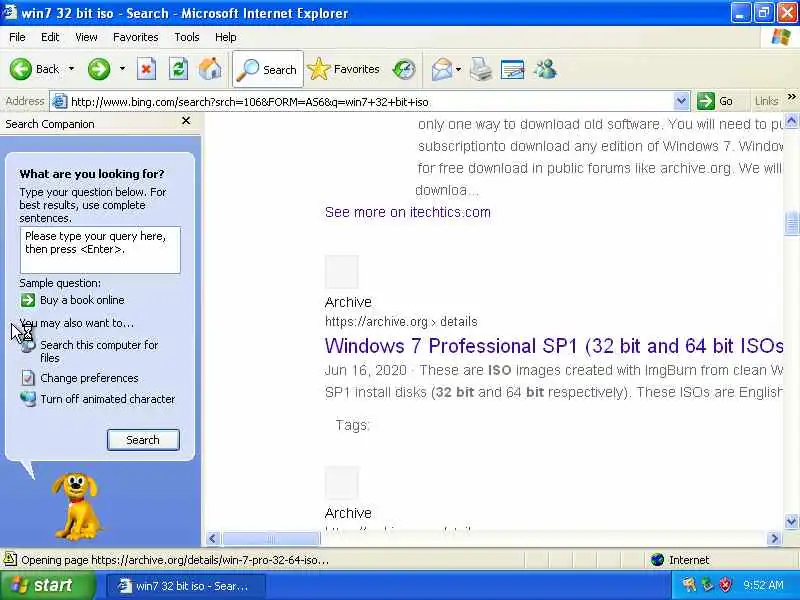Open the Edit menu
The height and width of the screenshot is (600, 800).
click(50, 37)
